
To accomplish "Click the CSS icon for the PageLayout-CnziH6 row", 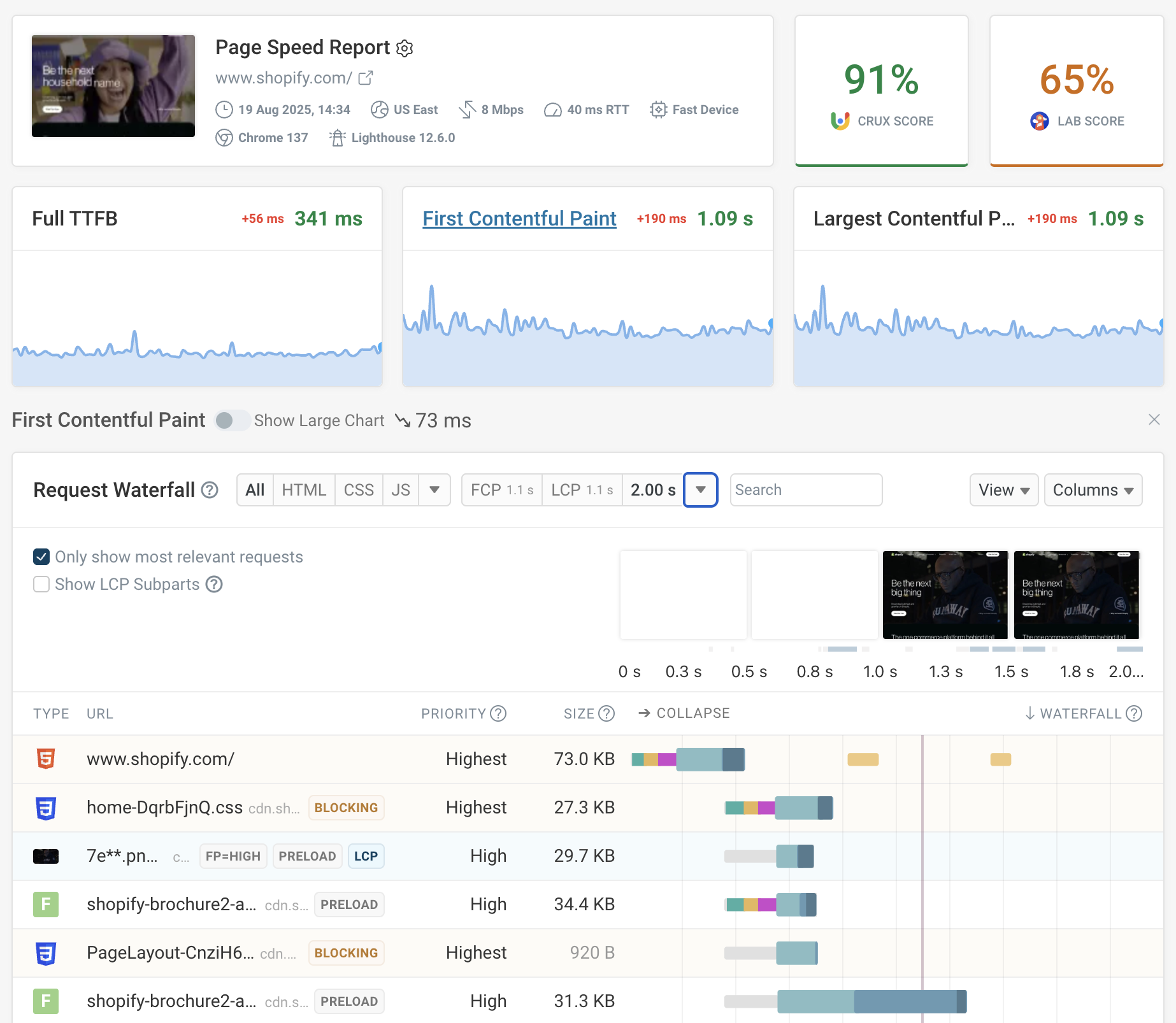I will click(x=46, y=953).
